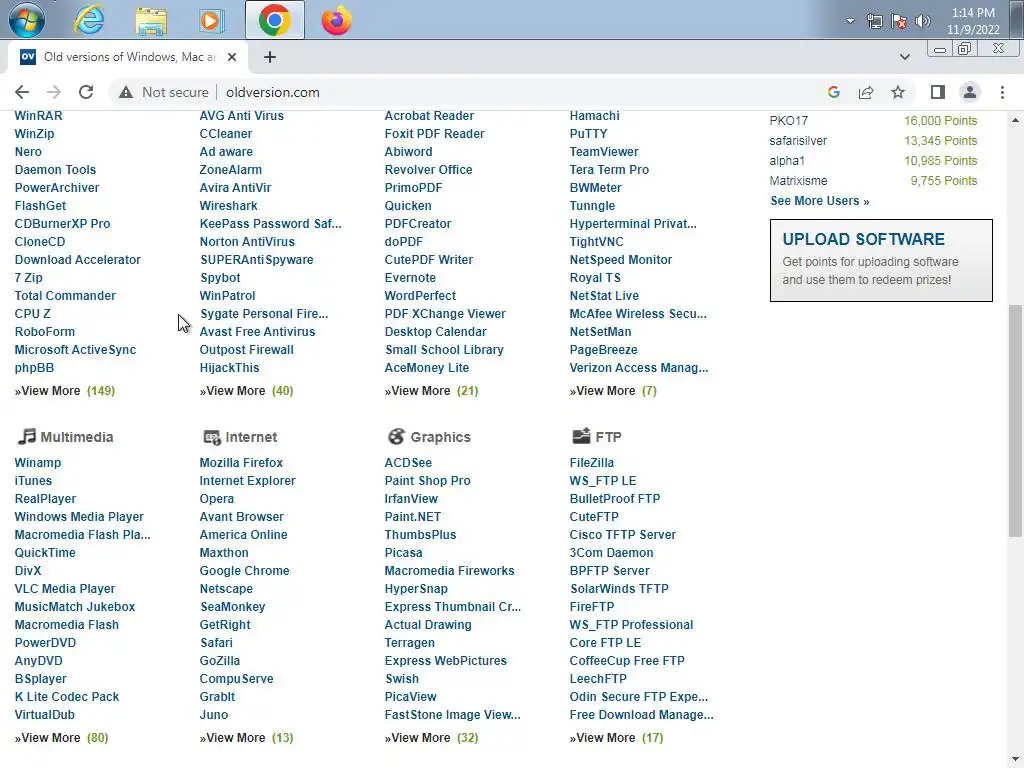Open the Multimedia category heading
The height and width of the screenshot is (768, 1024).
point(76,437)
